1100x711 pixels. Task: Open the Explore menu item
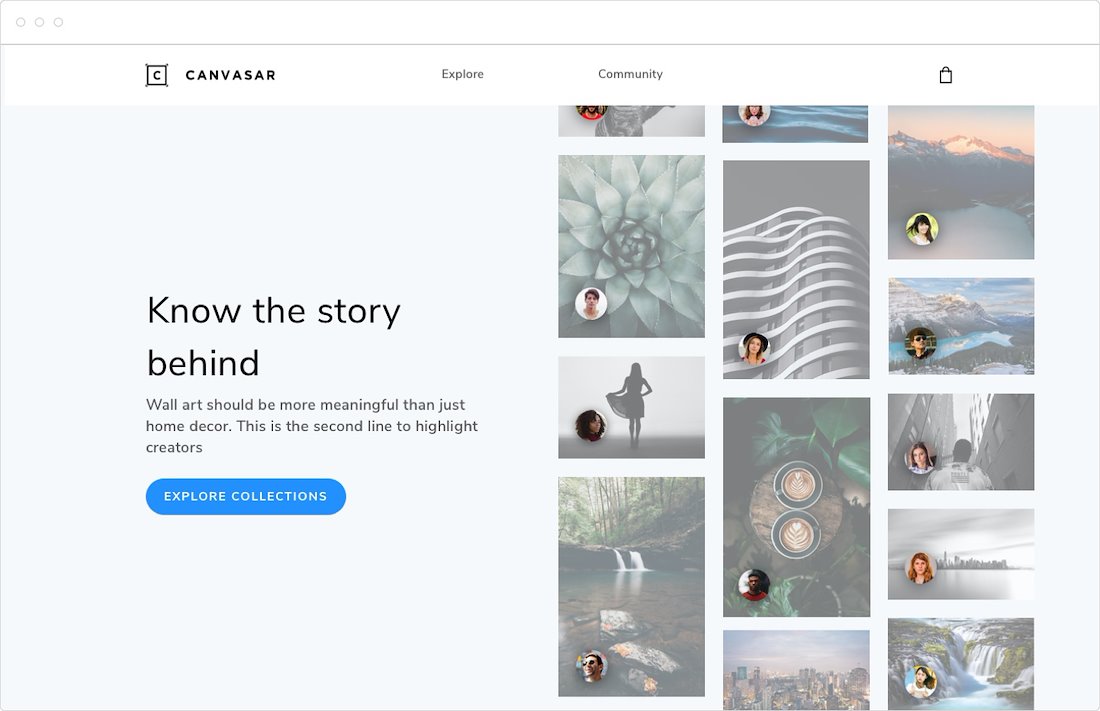(x=462, y=74)
